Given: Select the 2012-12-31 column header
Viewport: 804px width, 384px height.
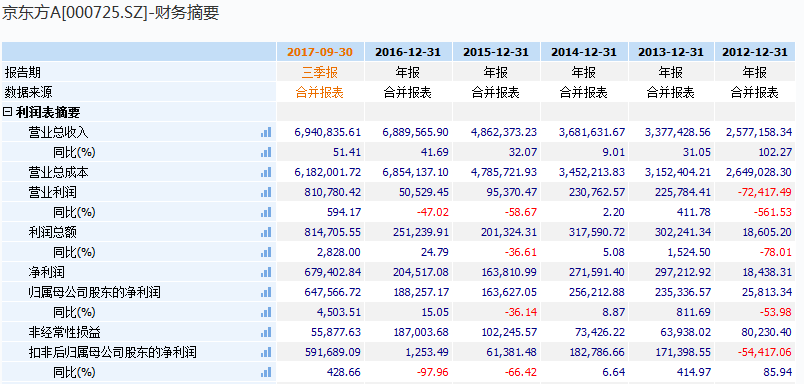Looking at the screenshot, I should click(755, 52).
